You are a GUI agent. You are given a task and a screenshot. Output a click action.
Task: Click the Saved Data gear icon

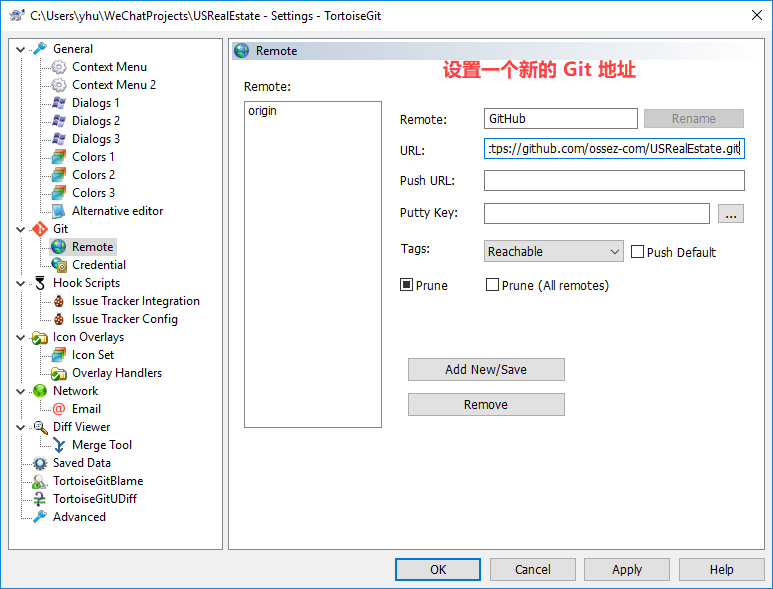click(x=39, y=463)
